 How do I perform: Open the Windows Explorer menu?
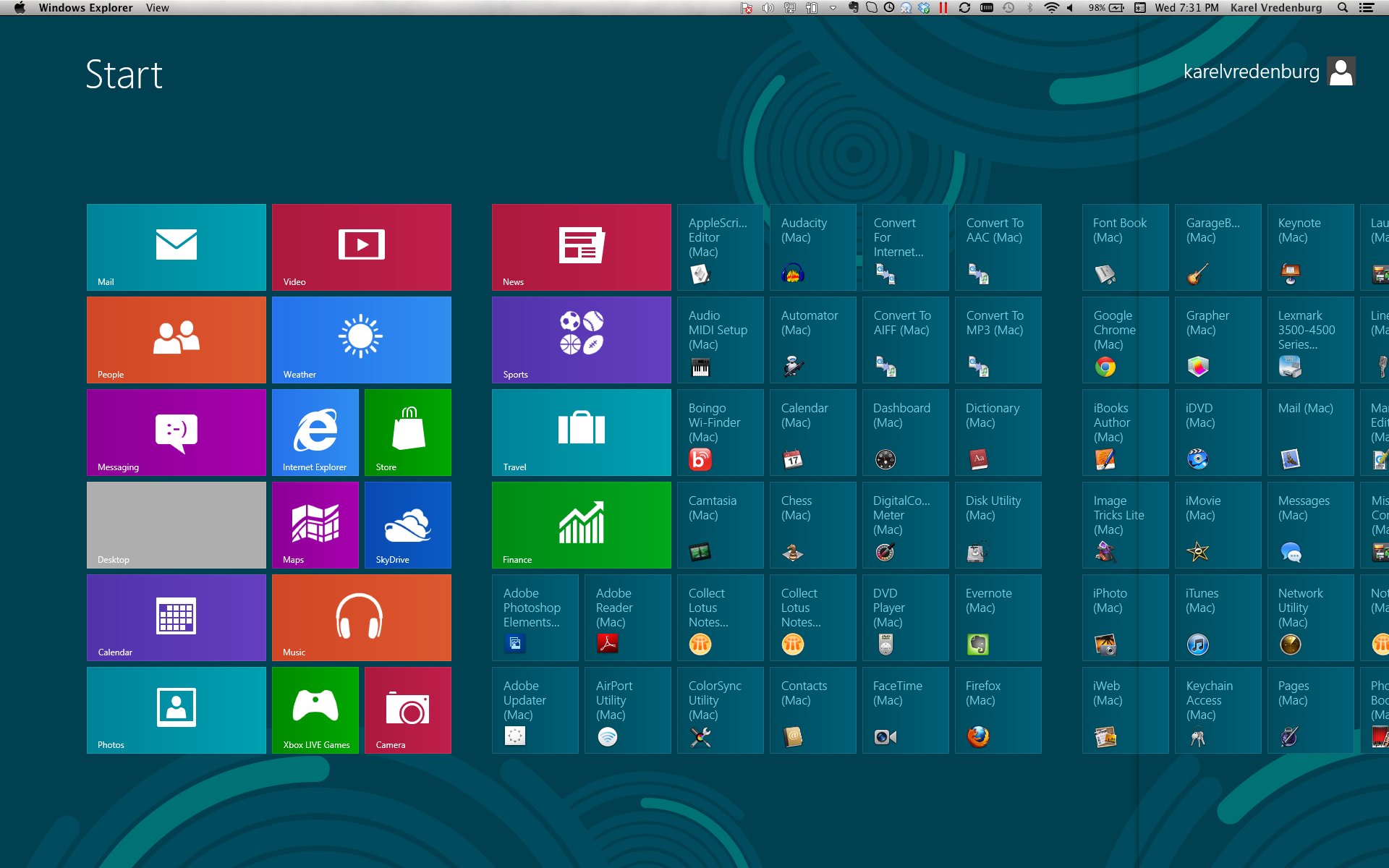click(x=85, y=8)
